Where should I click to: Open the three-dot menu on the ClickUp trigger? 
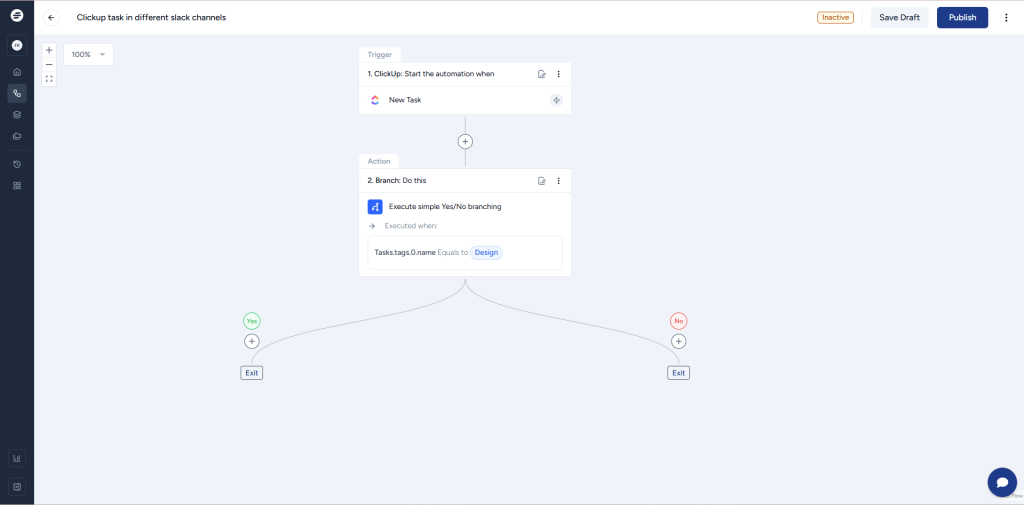(x=558, y=74)
